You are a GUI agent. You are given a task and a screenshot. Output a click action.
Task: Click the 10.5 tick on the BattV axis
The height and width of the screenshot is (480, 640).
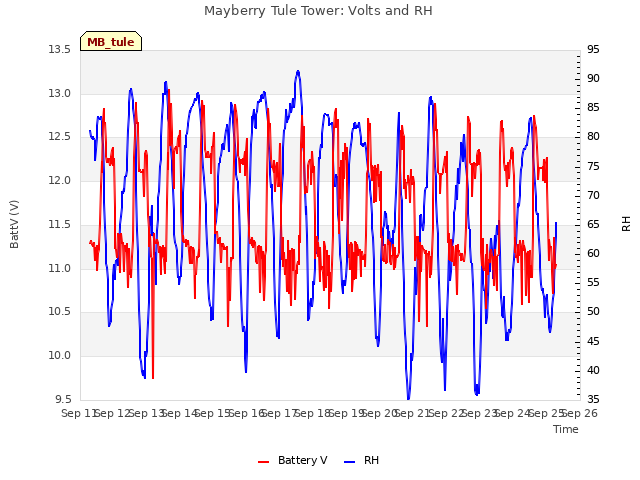(x=60, y=312)
